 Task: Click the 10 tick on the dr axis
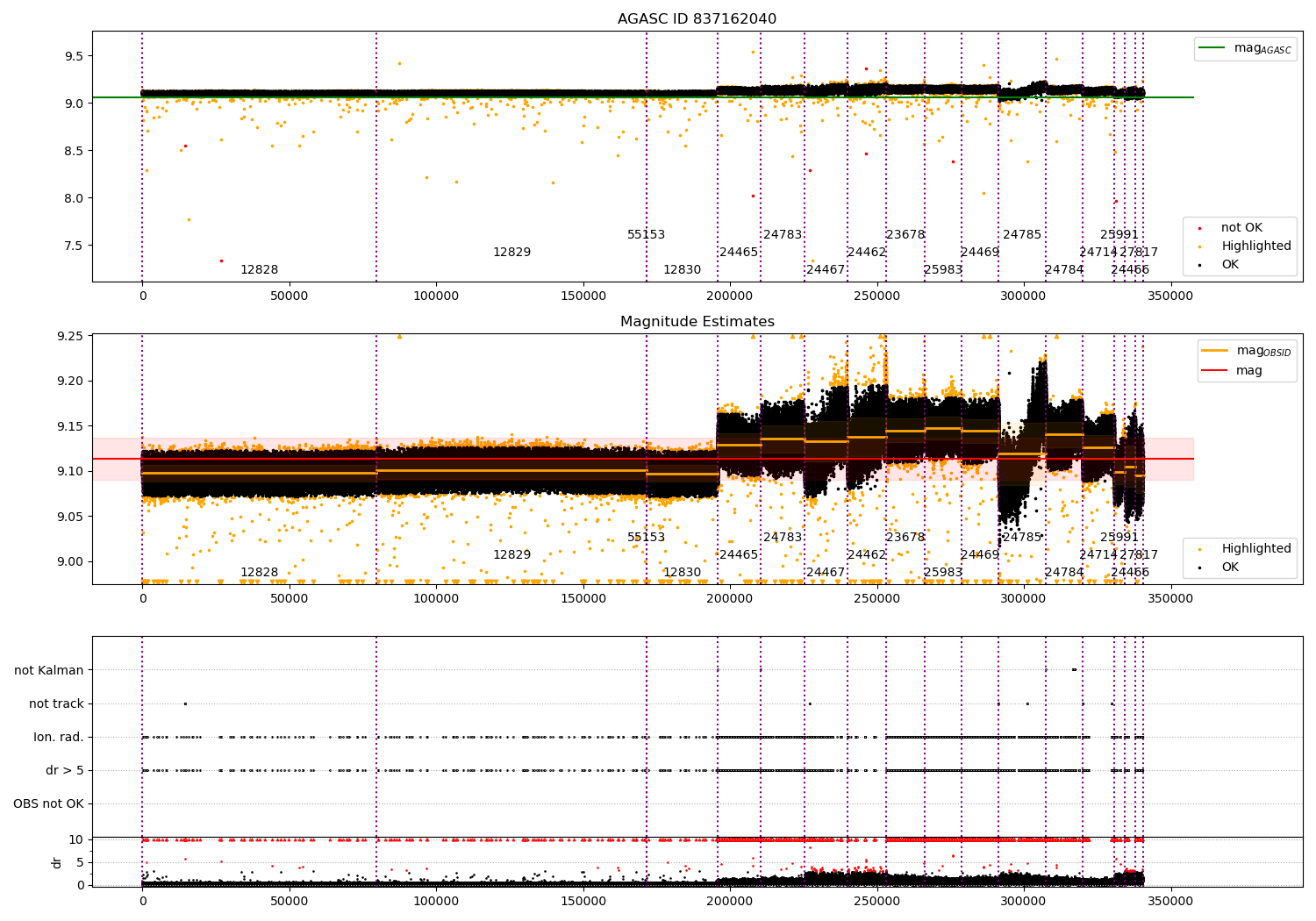[x=76, y=839]
